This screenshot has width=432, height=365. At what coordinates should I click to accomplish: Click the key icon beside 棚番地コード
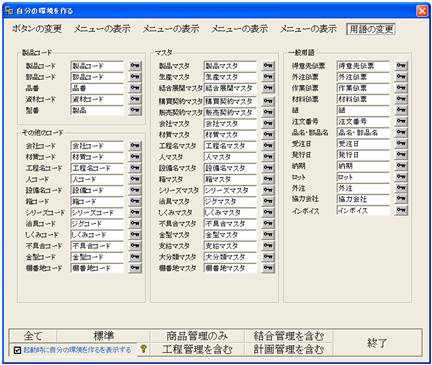click(x=135, y=268)
